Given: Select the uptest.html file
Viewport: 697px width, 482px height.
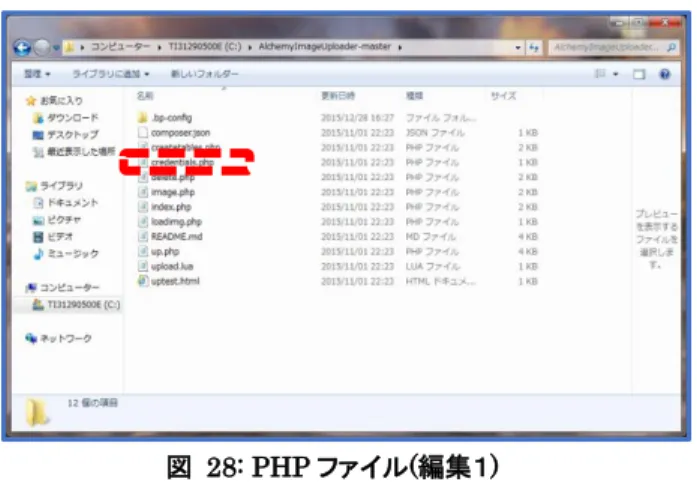Looking at the screenshot, I should pyautogui.click(x=175, y=281).
